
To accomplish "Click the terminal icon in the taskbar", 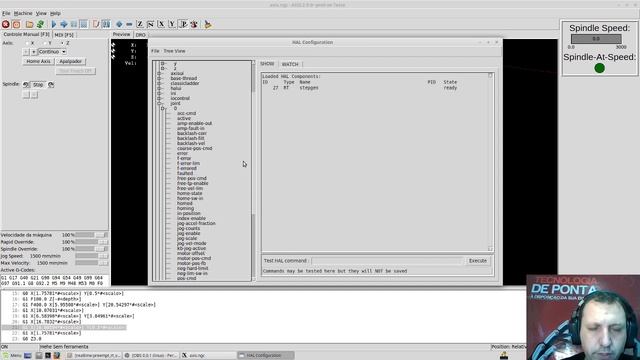I will (48, 356).
